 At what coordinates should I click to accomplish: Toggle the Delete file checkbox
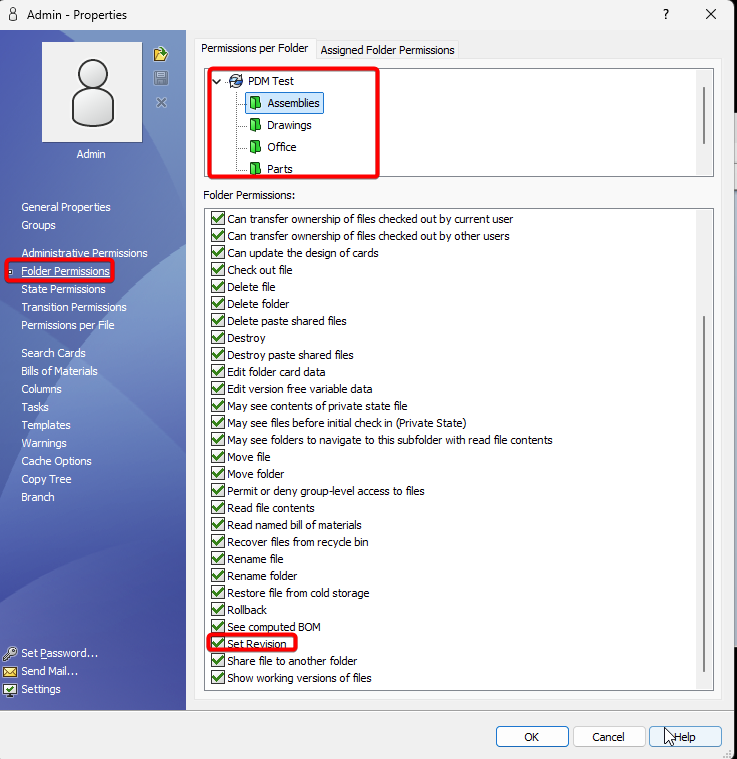coord(218,286)
